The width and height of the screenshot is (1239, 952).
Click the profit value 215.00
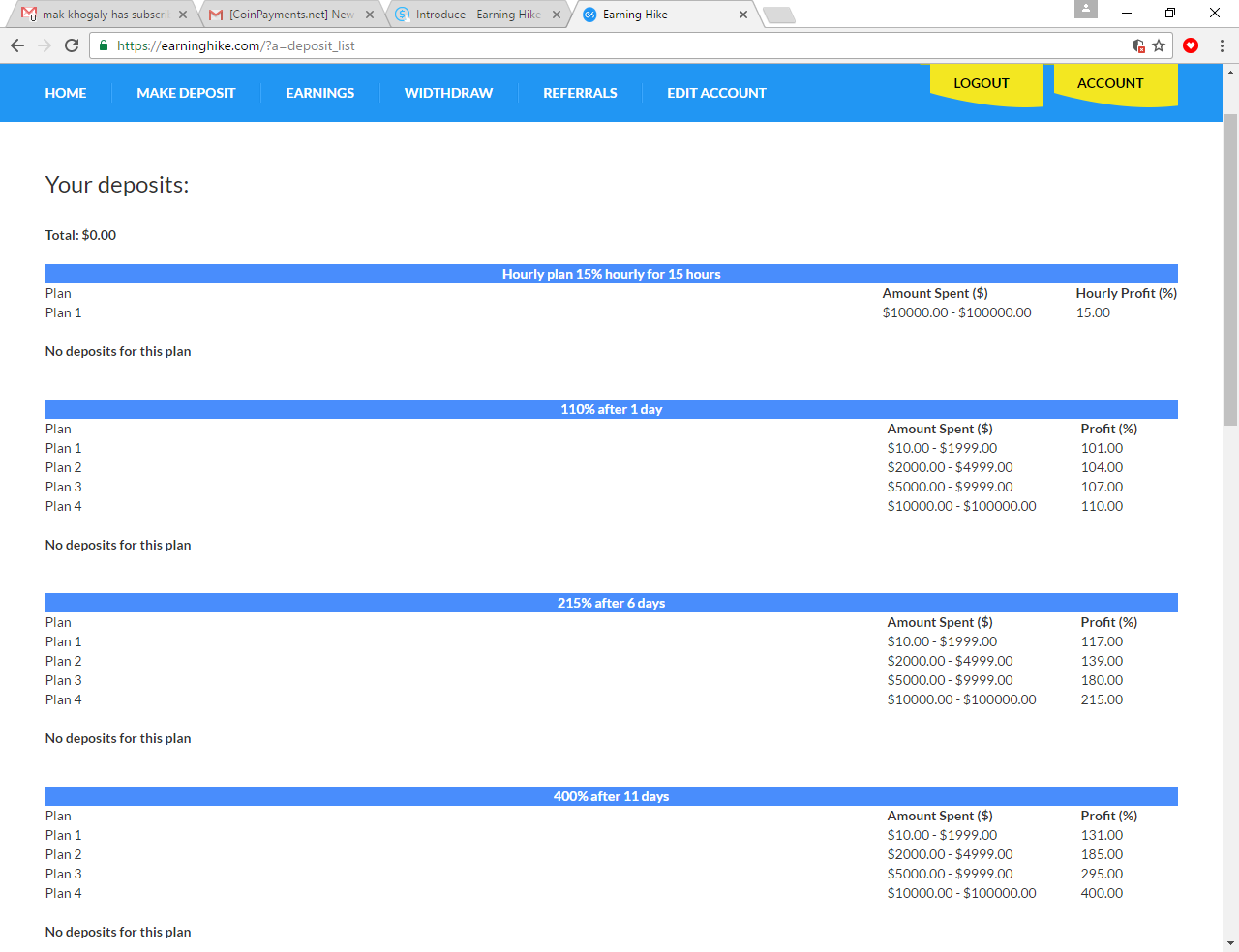coord(1103,699)
